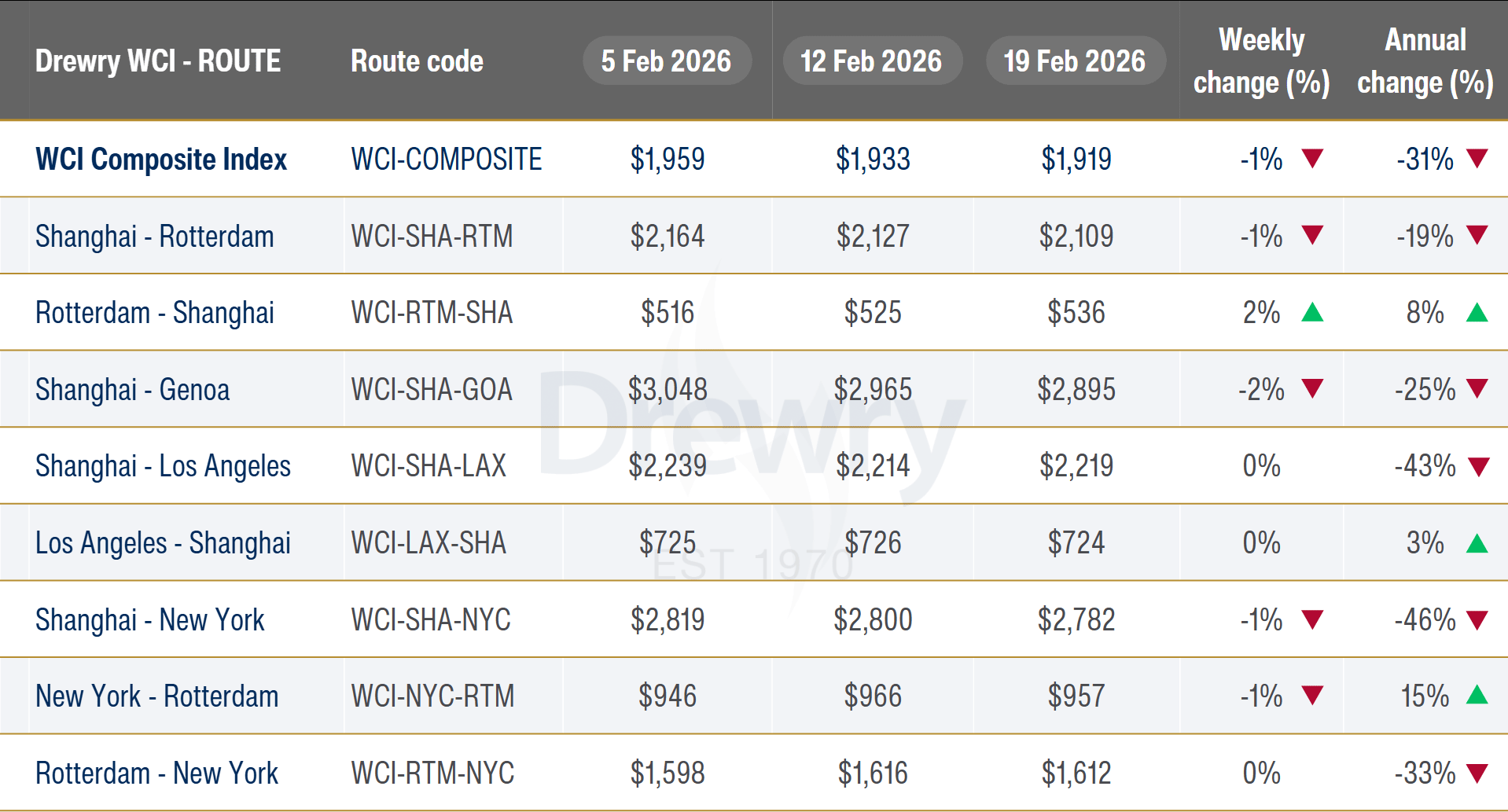Click the green annual arrow for Rotterdam - Shanghai

pyautogui.click(x=1477, y=313)
